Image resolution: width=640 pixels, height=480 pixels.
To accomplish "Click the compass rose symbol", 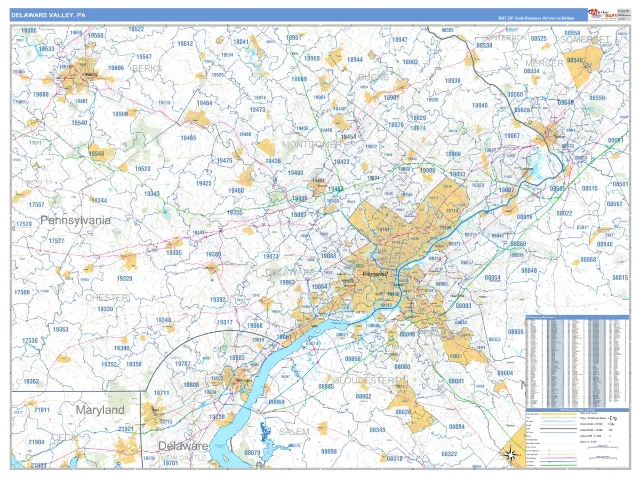I will click(511, 453).
